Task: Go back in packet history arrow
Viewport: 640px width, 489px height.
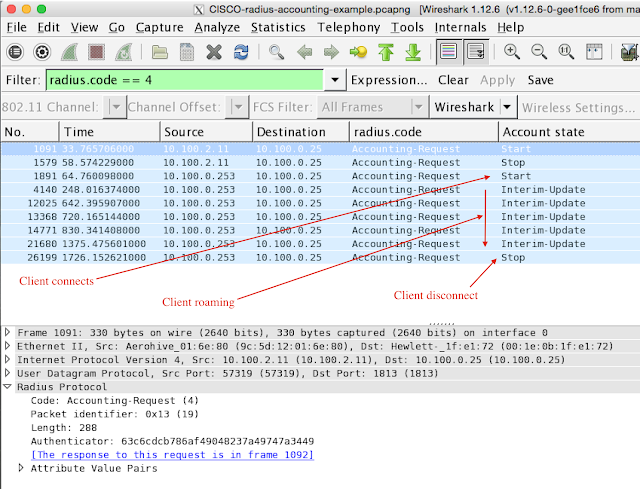Action: pos(304,52)
